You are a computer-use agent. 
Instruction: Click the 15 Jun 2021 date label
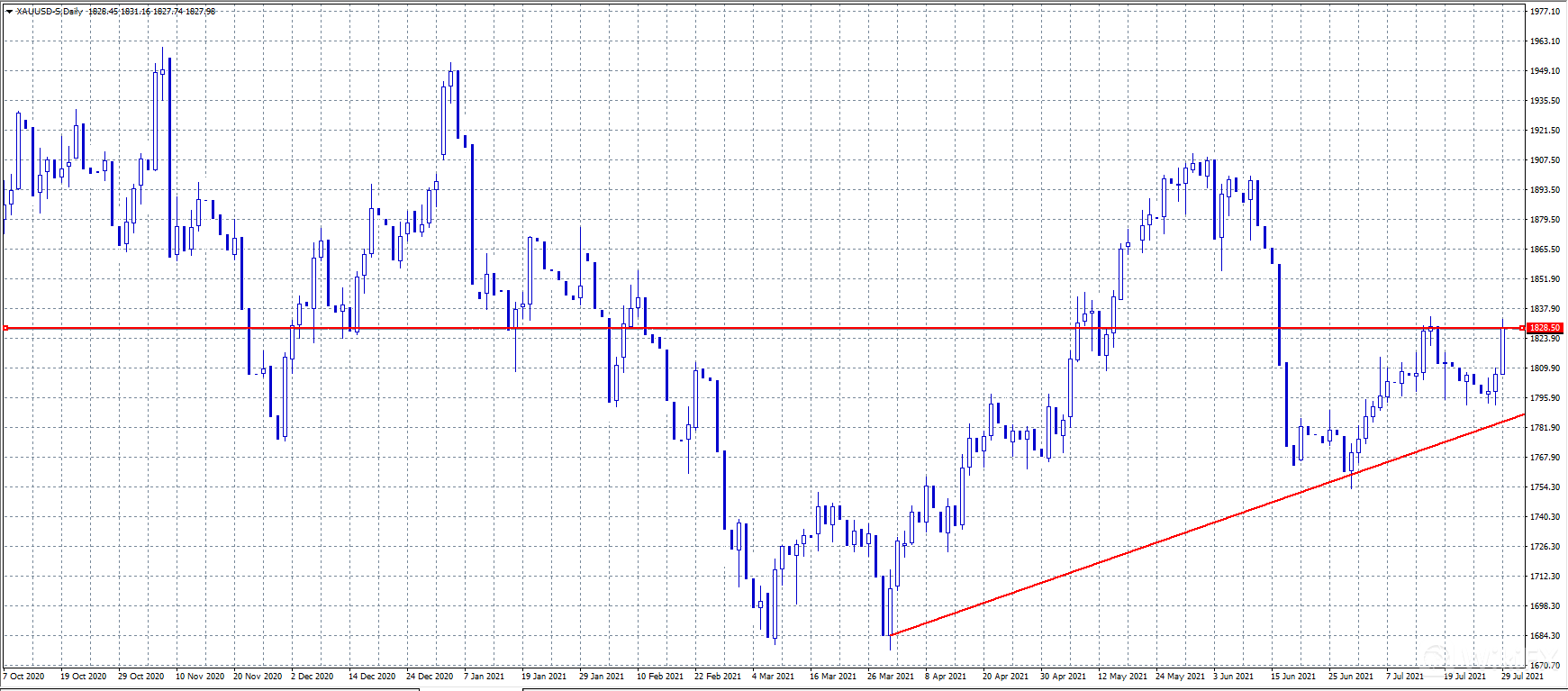point(1293,677)
